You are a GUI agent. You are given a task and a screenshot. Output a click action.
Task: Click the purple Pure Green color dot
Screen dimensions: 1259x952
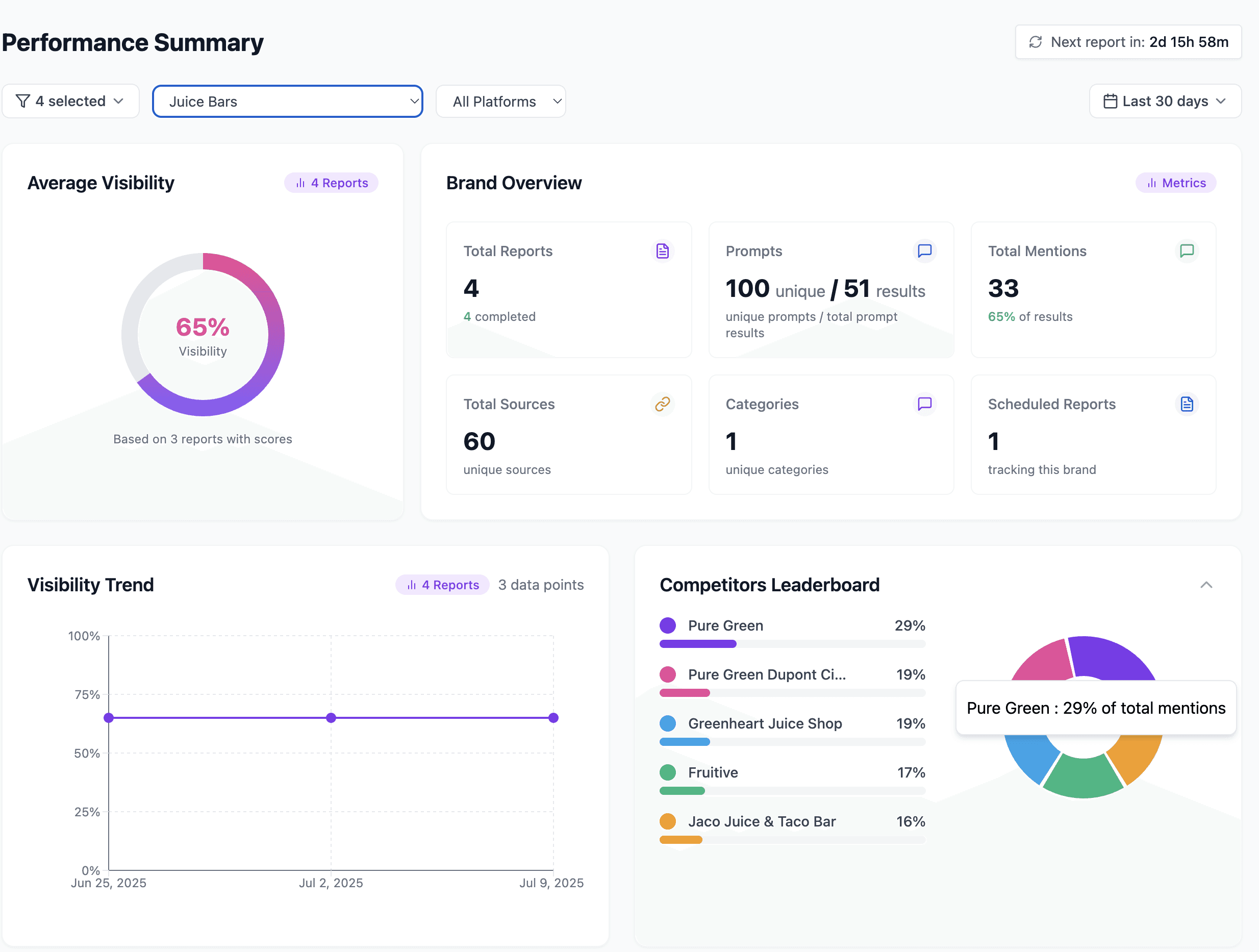pyautogui.click(x=668, y=625)
